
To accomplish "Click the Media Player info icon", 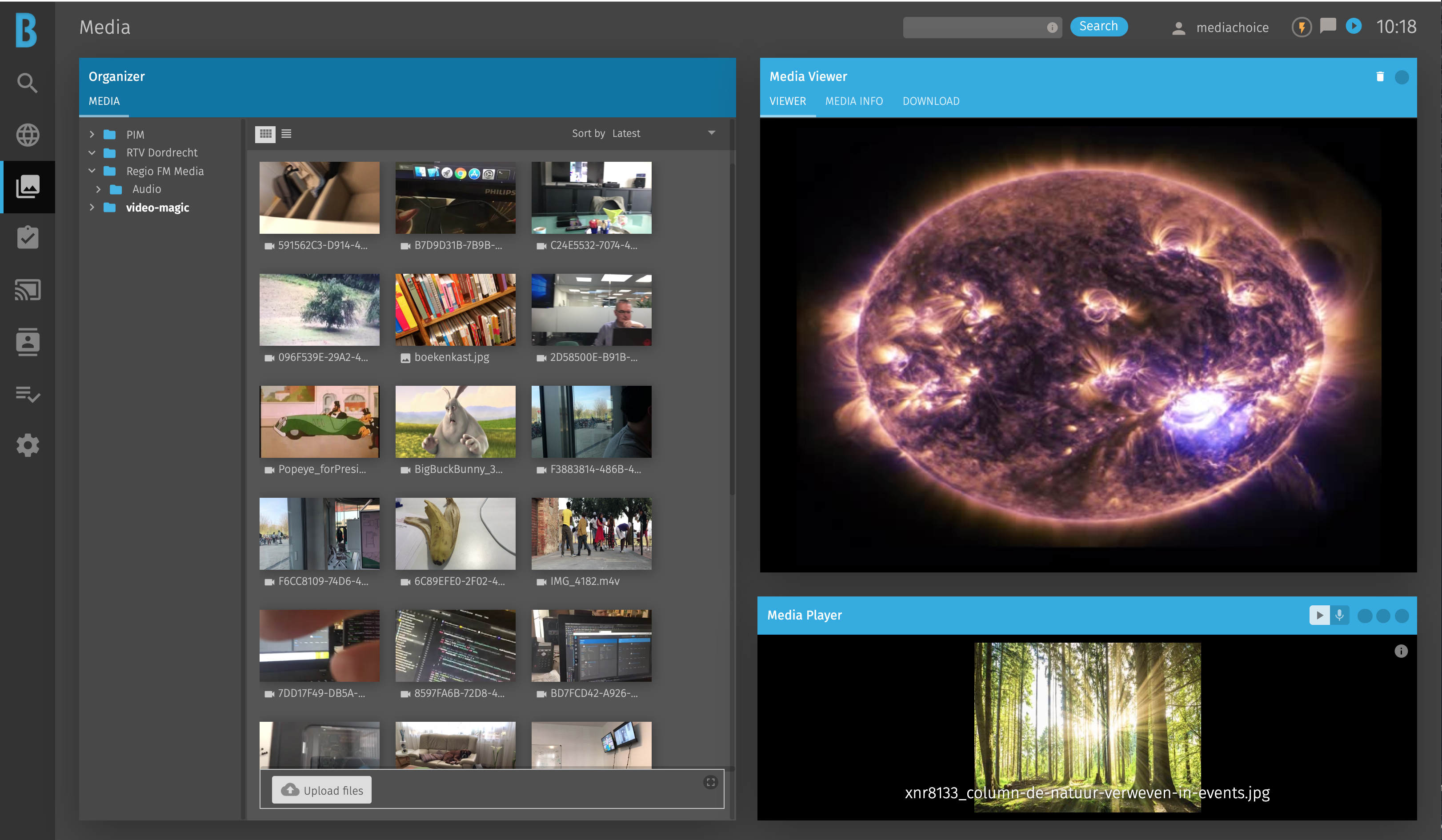I will coord(1401,651).
